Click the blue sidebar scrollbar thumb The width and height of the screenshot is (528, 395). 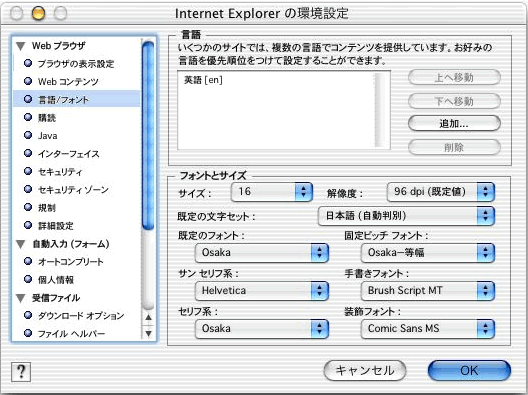(148, 136)
